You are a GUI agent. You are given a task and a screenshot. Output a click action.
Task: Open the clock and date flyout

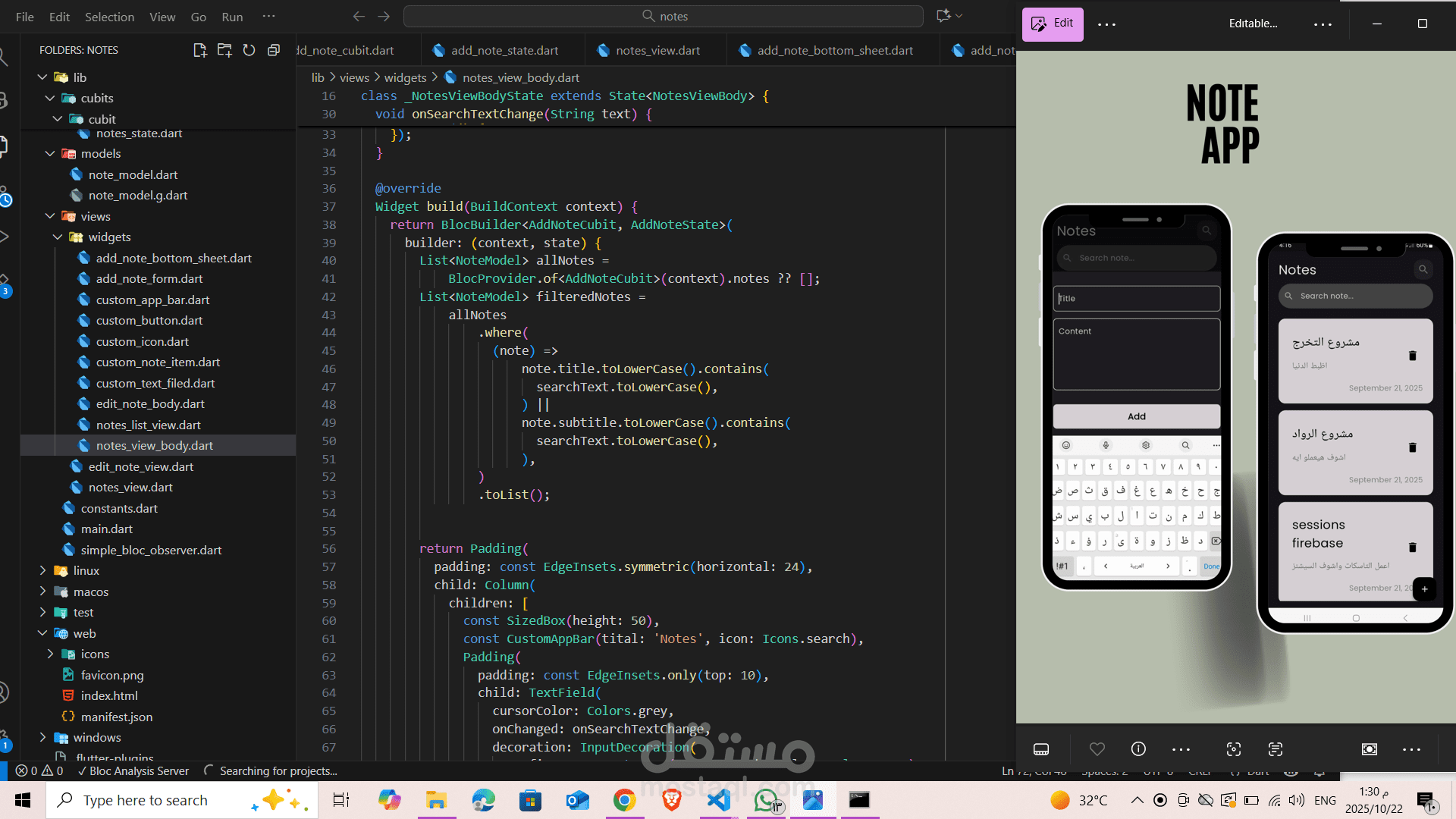click(1374, 800)
